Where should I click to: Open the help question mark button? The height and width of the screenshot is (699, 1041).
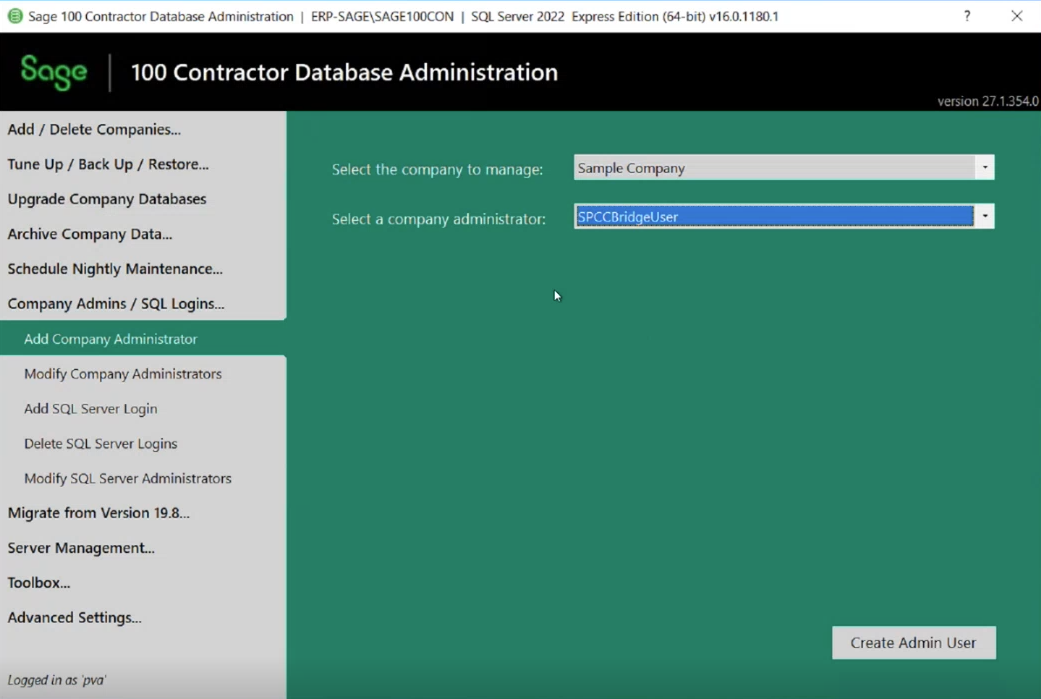point(967,16)
